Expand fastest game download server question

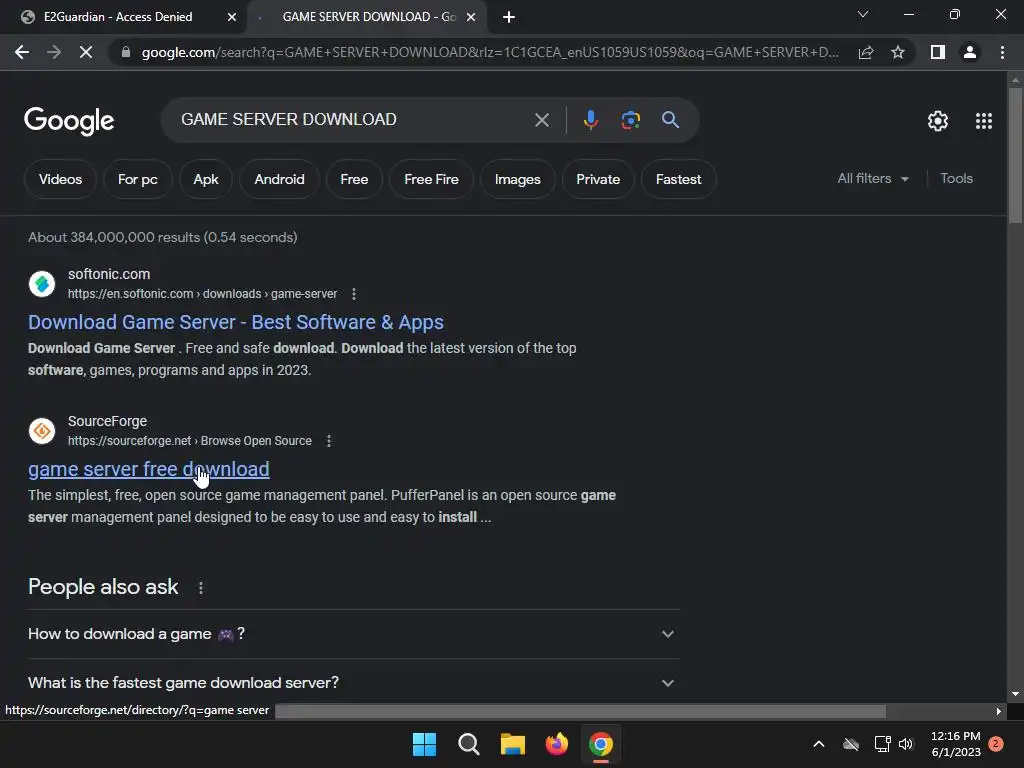pos(354,682)
